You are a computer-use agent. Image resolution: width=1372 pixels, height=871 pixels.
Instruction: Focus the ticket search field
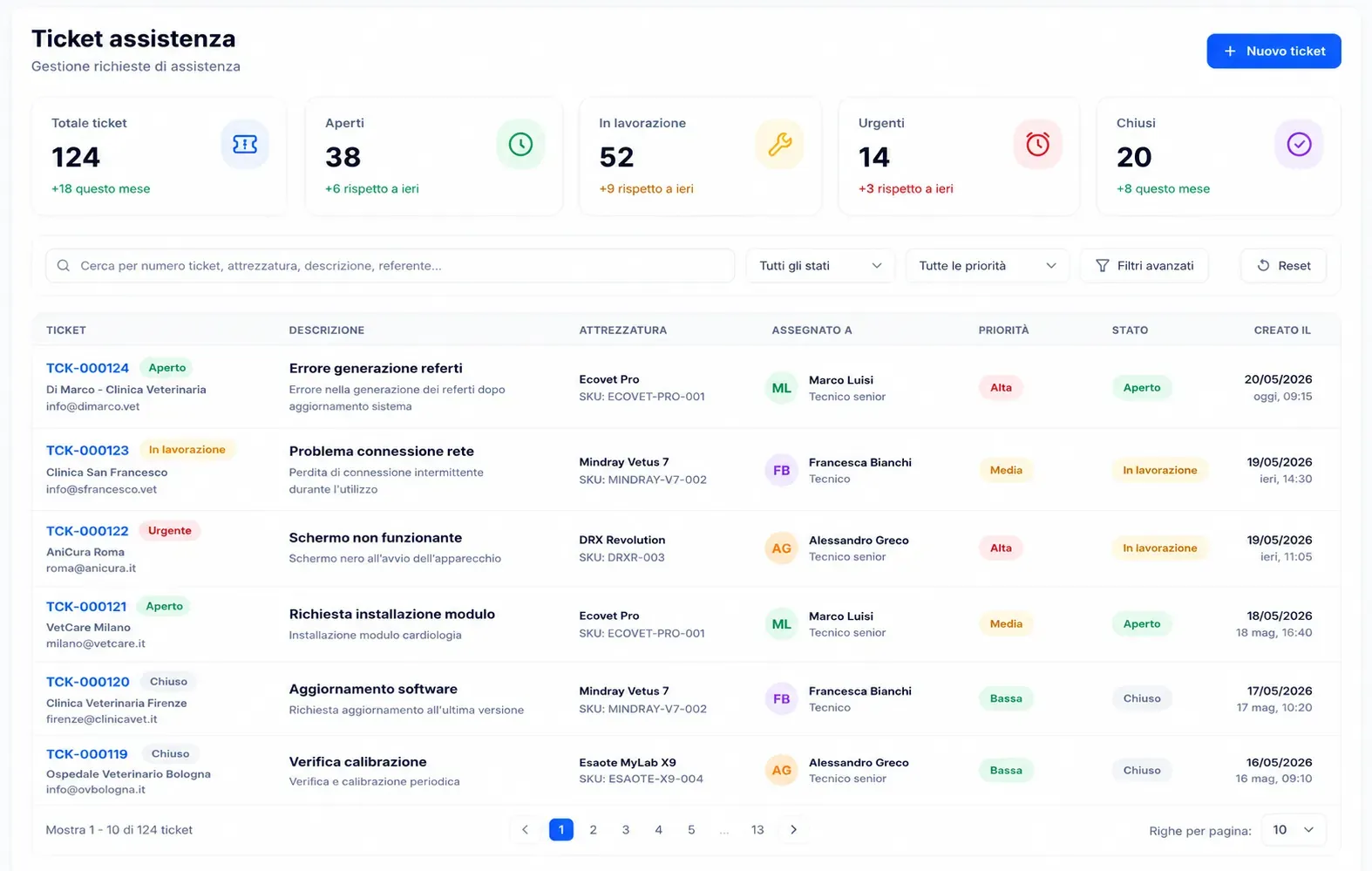390,266
